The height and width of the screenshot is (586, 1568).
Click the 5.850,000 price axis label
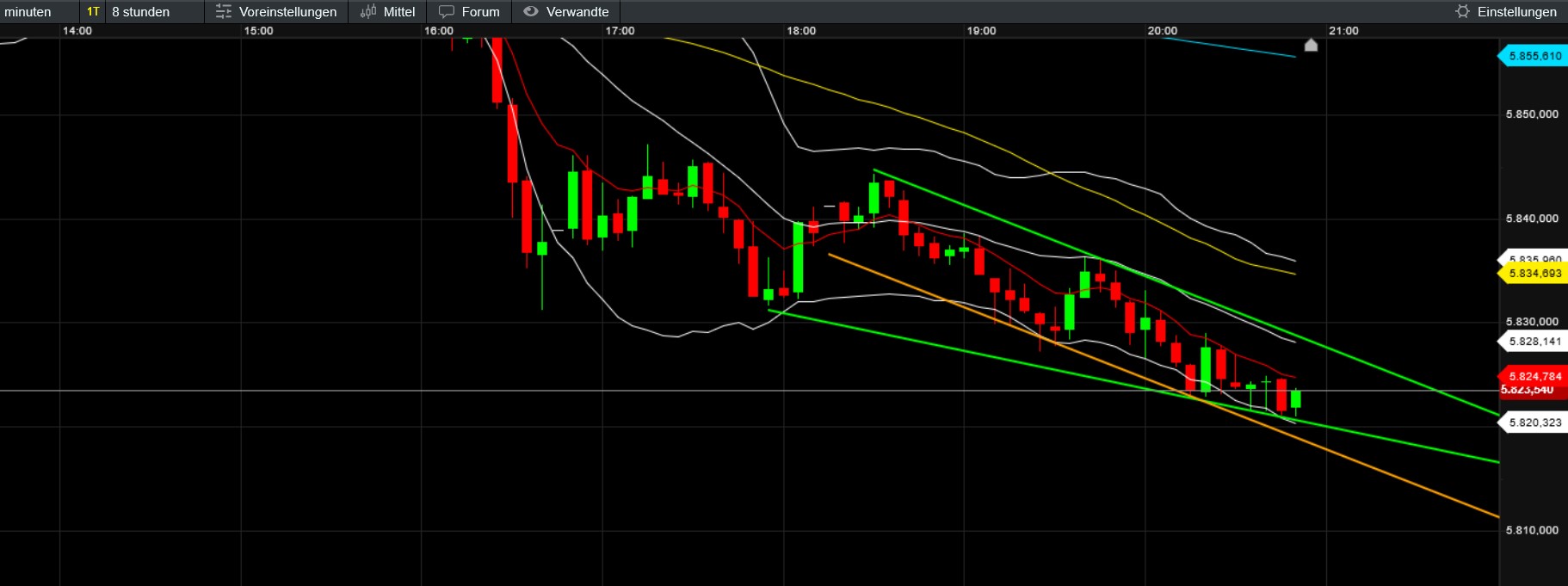(x=1532, y=114)
